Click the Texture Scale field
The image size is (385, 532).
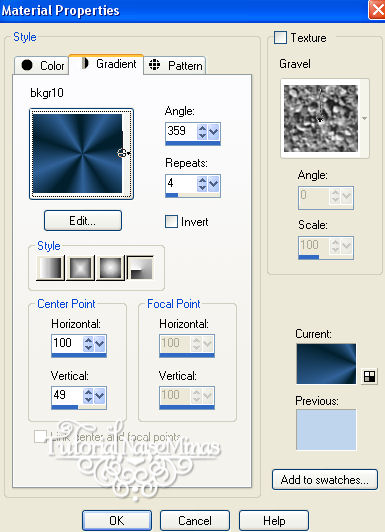326,247
